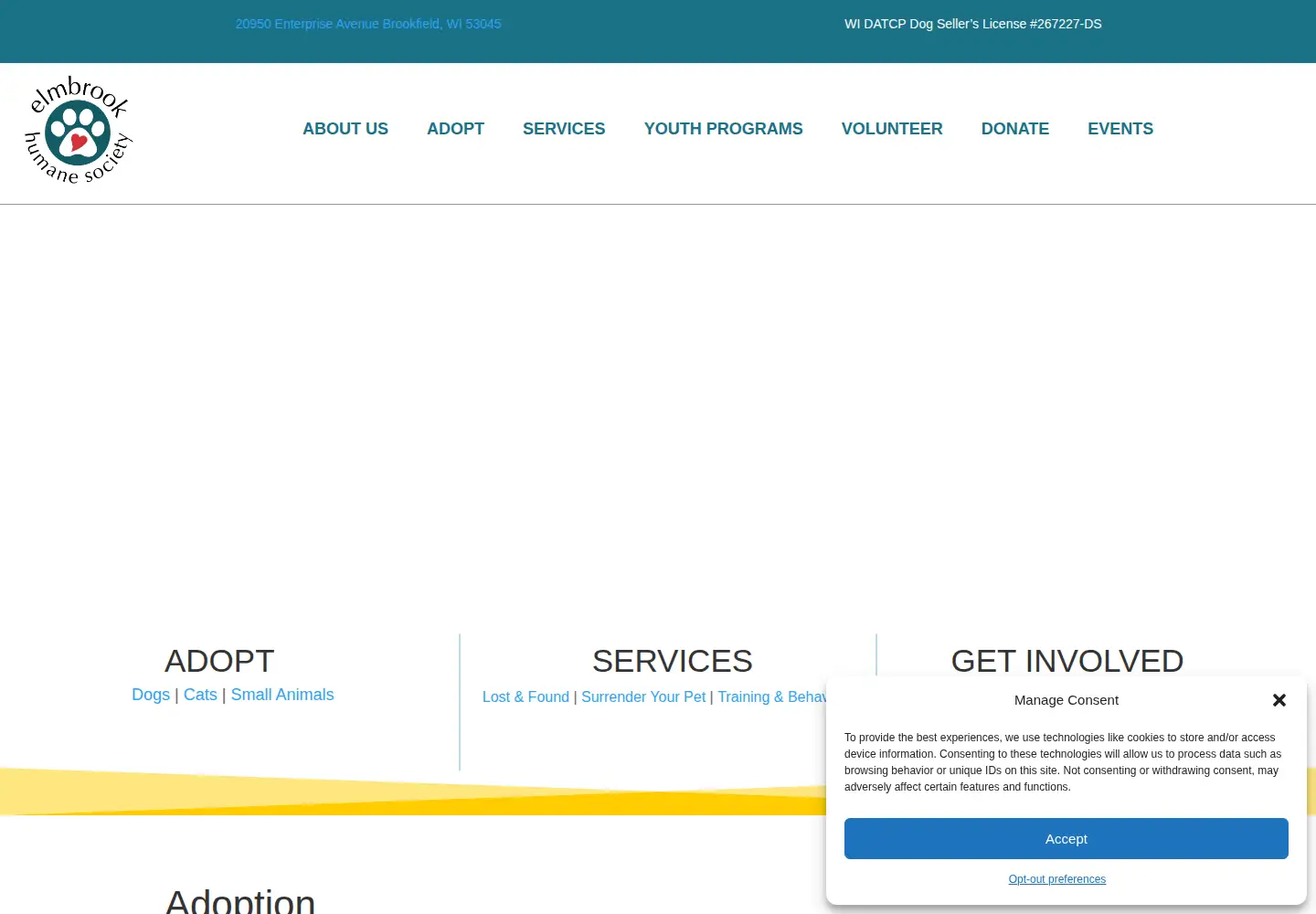Click the Manage Consent title text

1067,700
